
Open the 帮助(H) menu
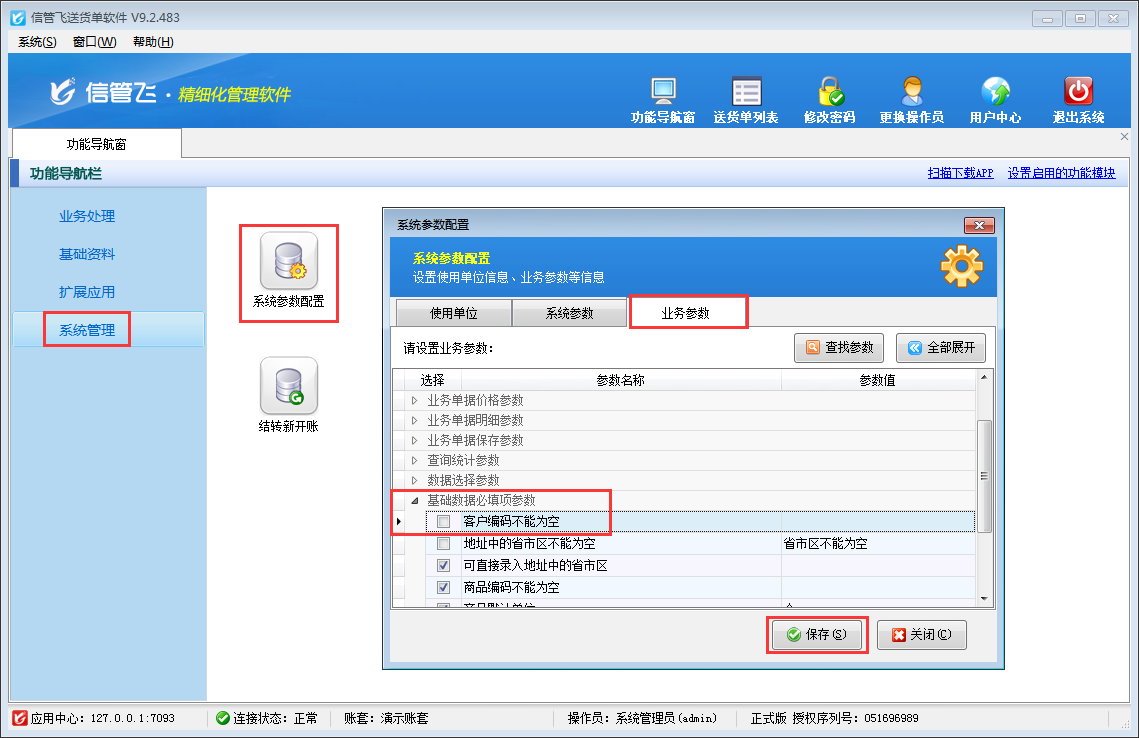click(153, 41)
